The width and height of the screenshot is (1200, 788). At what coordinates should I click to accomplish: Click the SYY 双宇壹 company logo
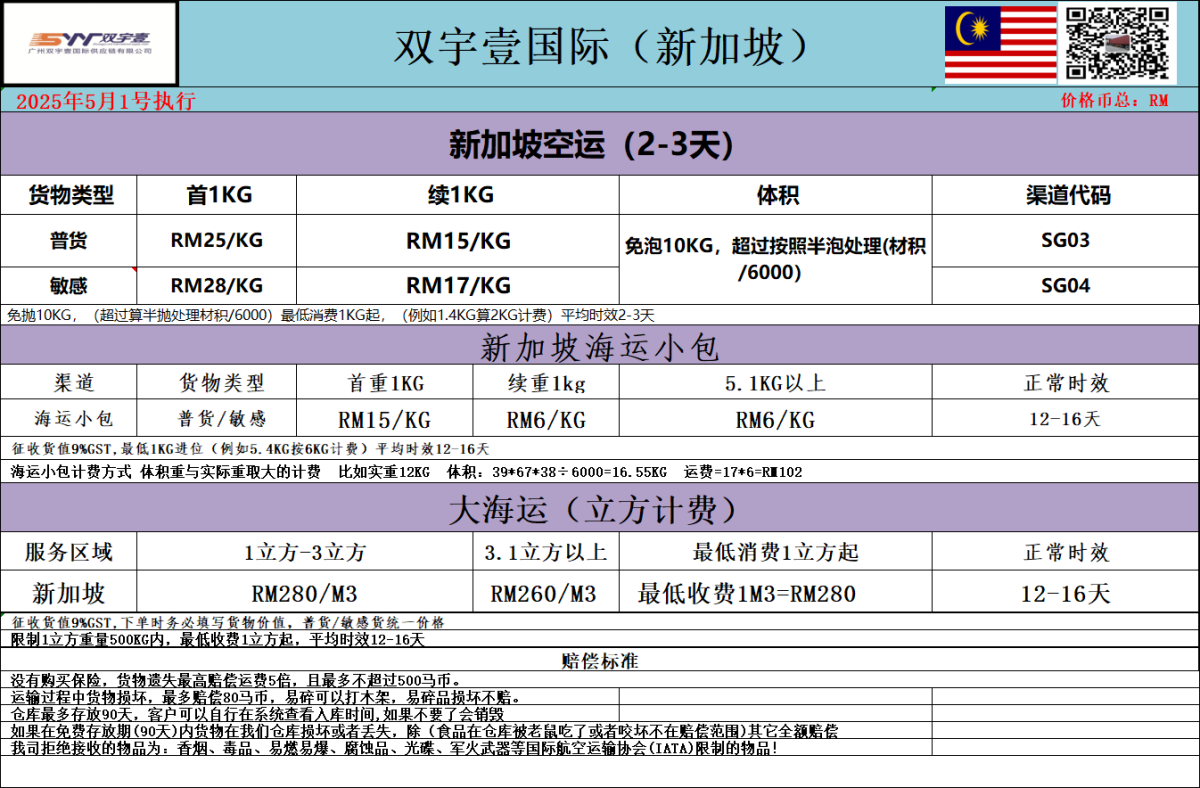coord(90,43)
